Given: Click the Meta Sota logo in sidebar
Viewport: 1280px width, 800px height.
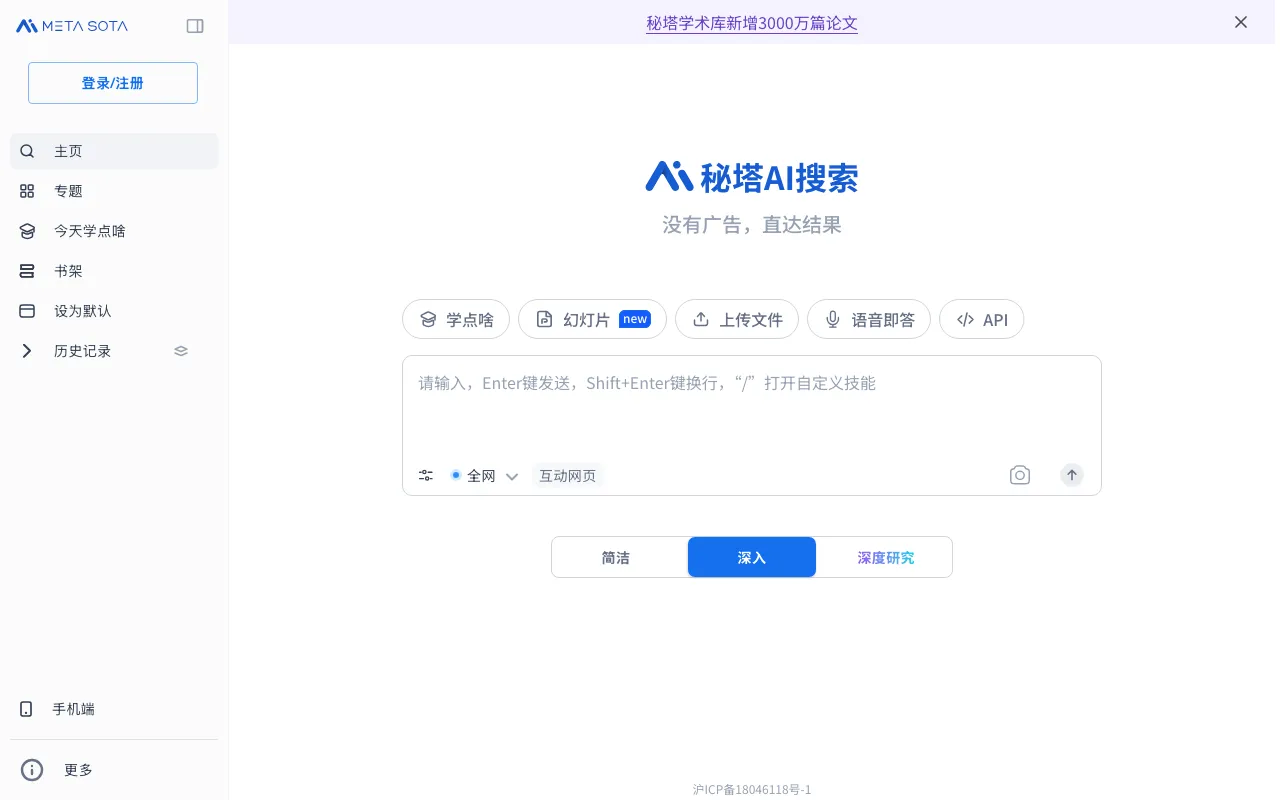Looking at the screenshot, I should (x=72, y=26).
